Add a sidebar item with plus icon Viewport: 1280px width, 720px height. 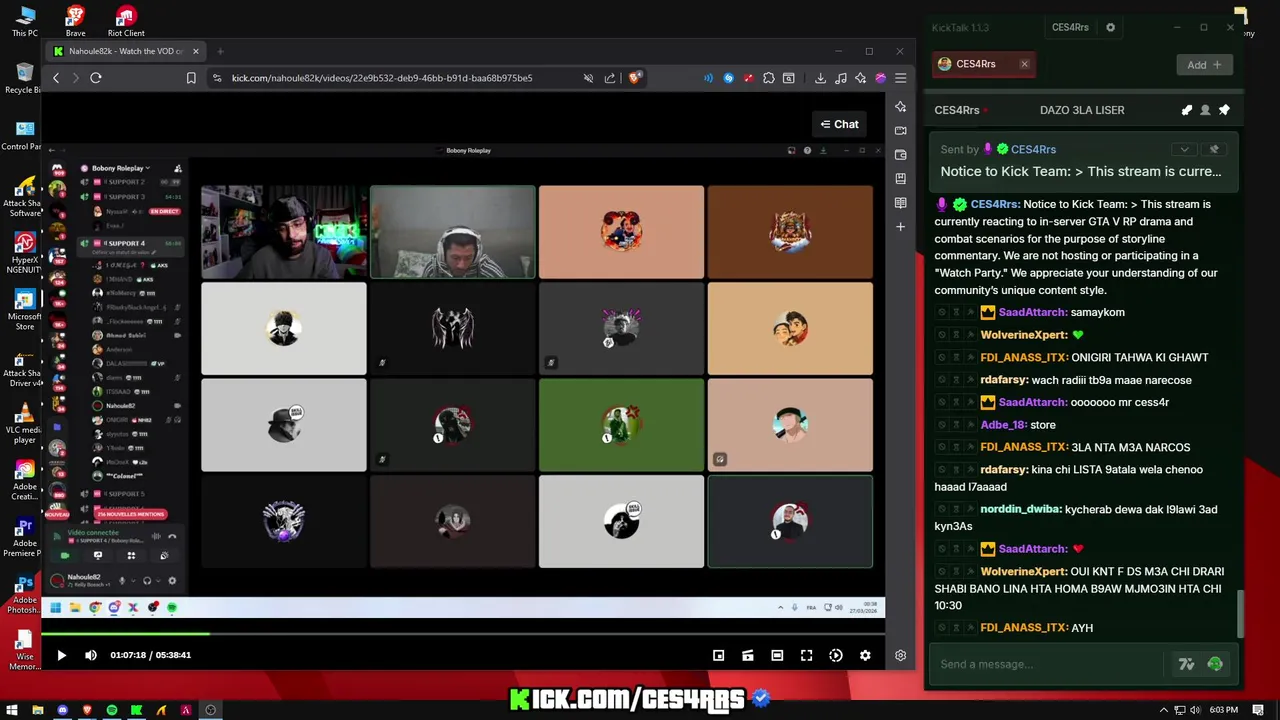pyautogui.click(x=900, y=227)
